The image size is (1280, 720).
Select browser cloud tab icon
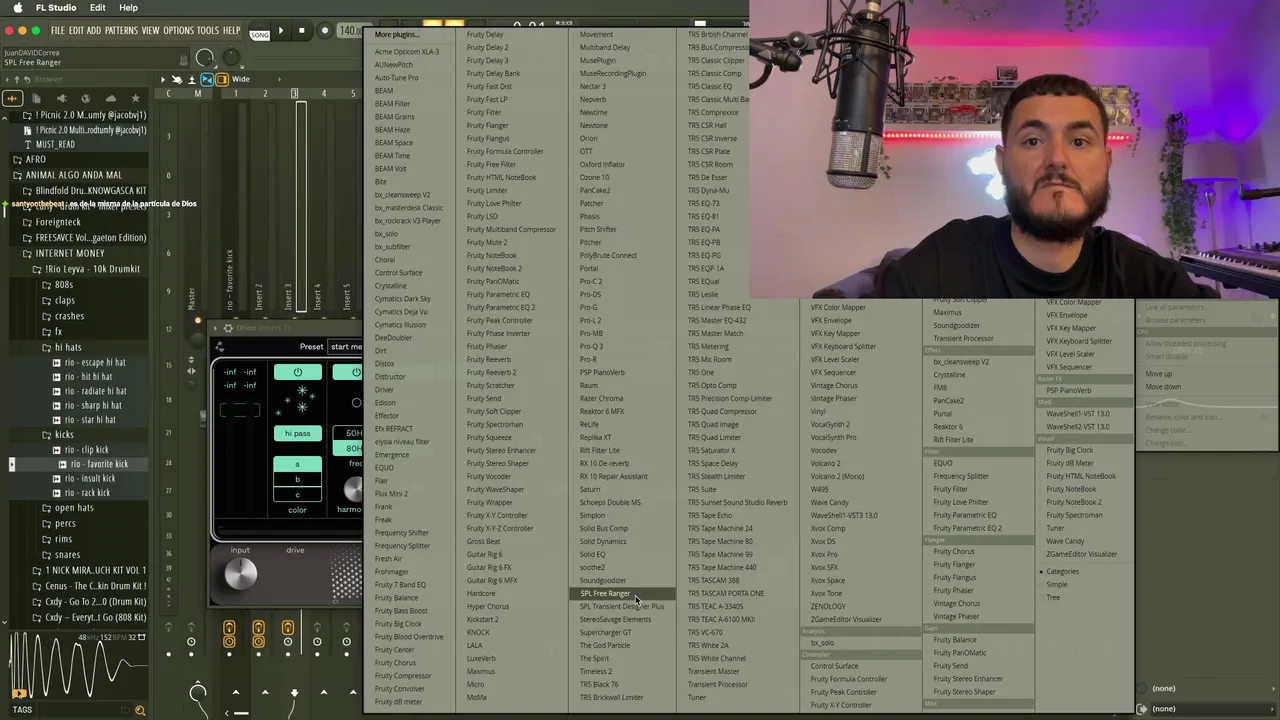[x=110, y=98]
